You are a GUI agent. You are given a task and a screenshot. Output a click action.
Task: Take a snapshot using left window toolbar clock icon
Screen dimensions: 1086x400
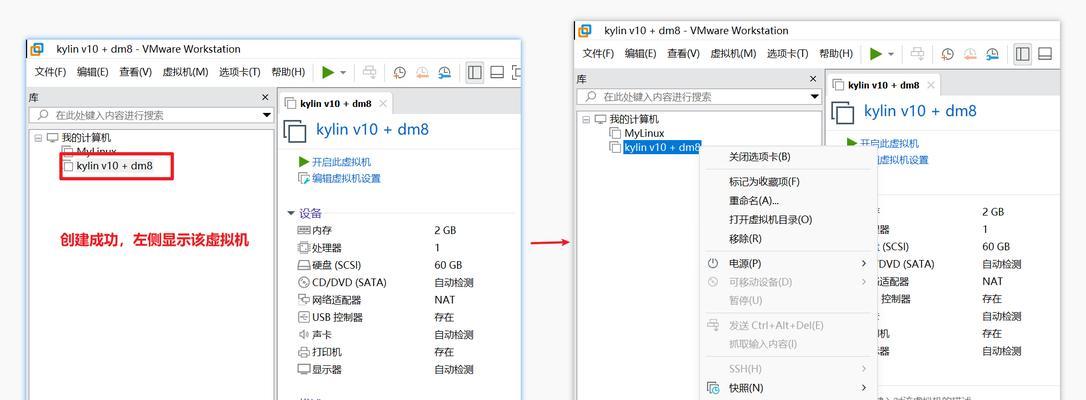(400, 72)
